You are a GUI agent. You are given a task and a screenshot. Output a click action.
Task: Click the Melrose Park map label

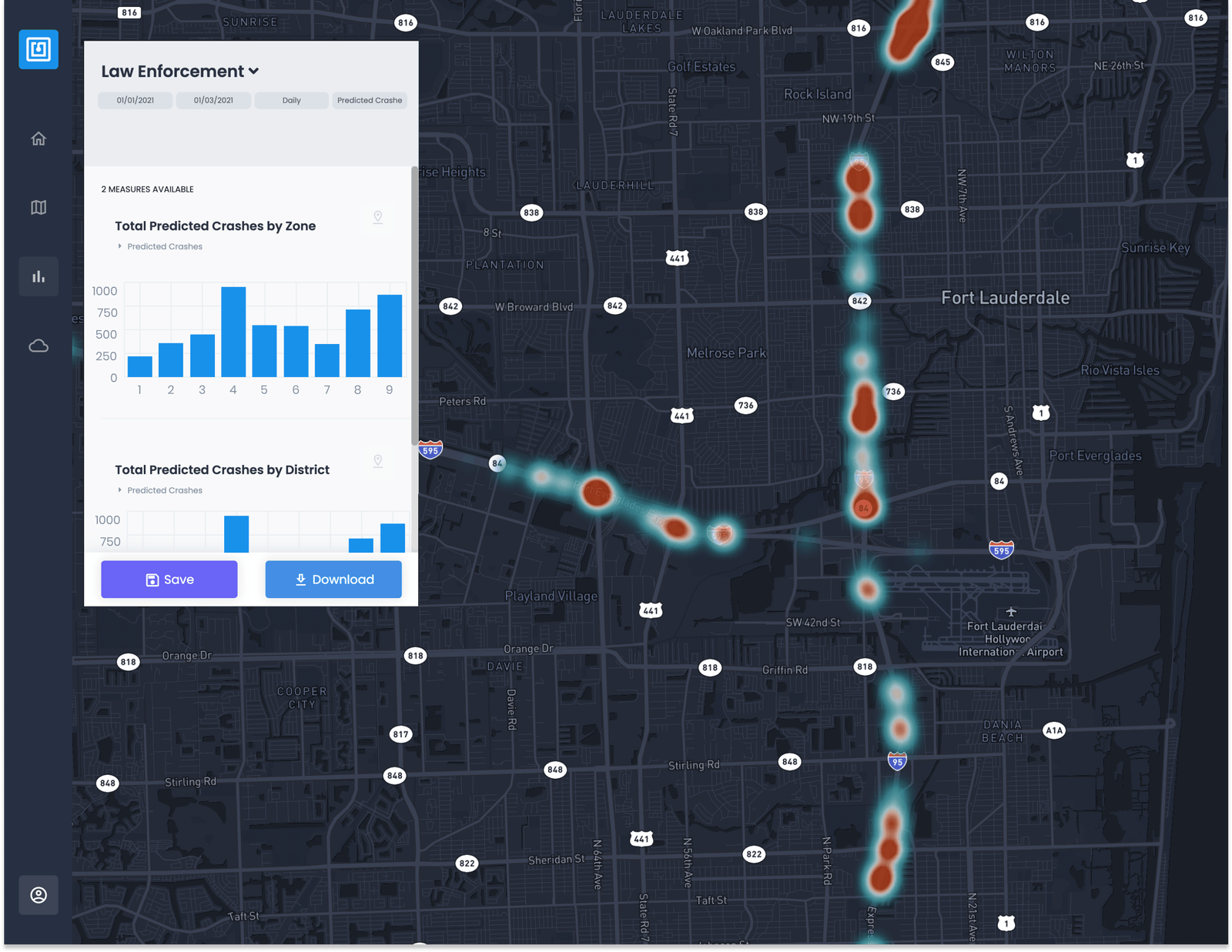(726, 353)
